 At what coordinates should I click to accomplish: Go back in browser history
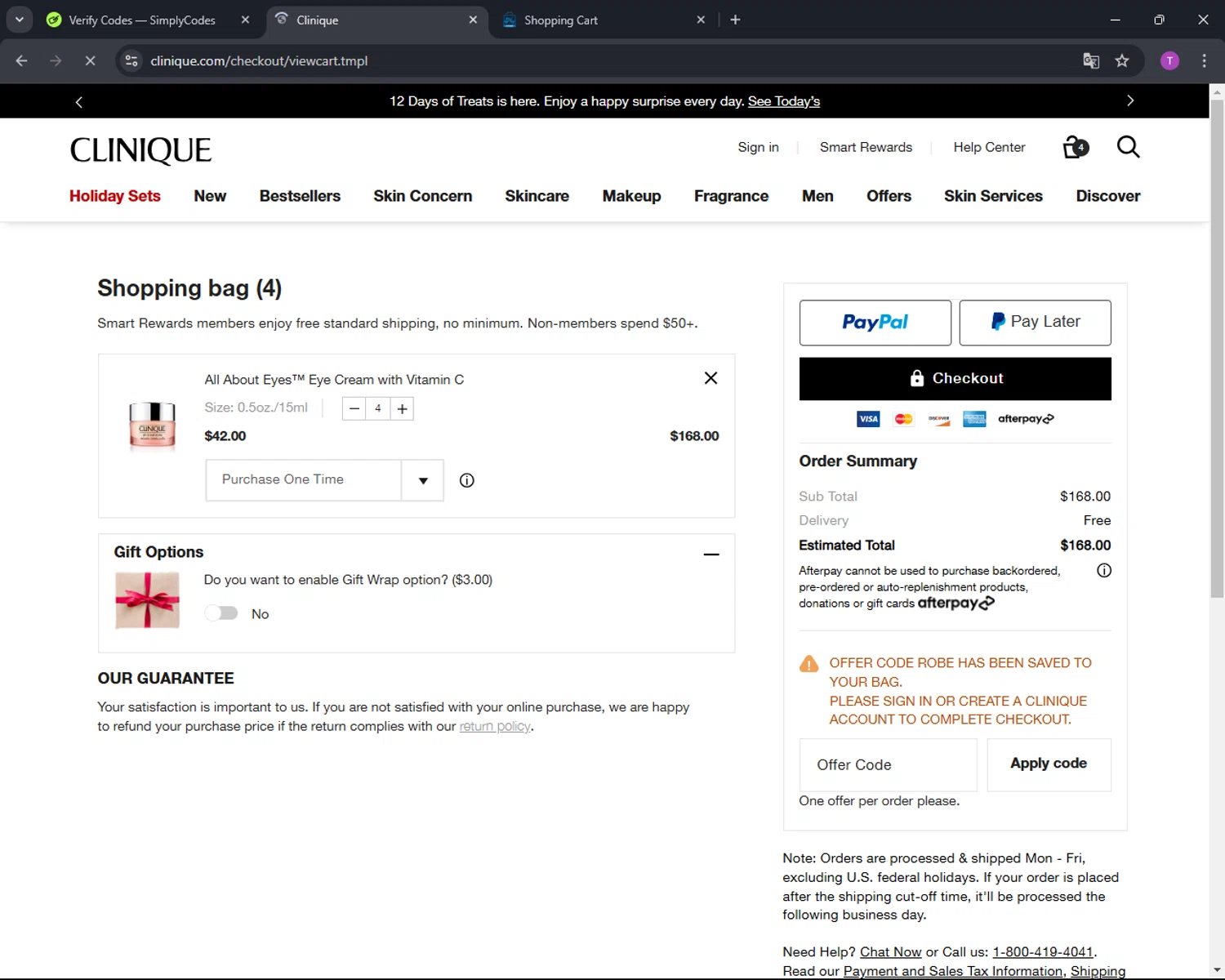coord(22,60)
